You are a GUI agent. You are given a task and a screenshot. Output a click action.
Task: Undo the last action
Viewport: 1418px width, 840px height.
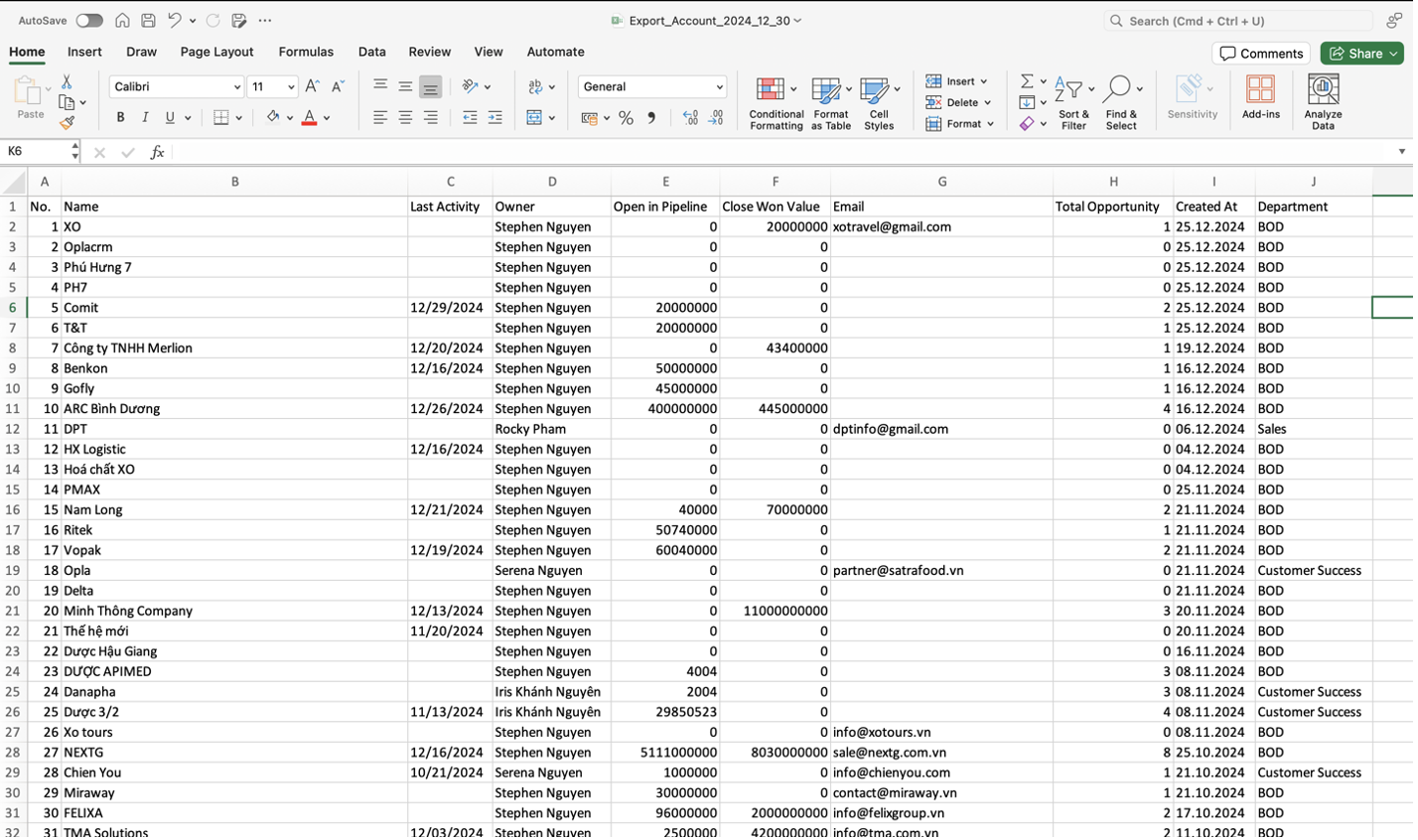[x=175, y=21]
